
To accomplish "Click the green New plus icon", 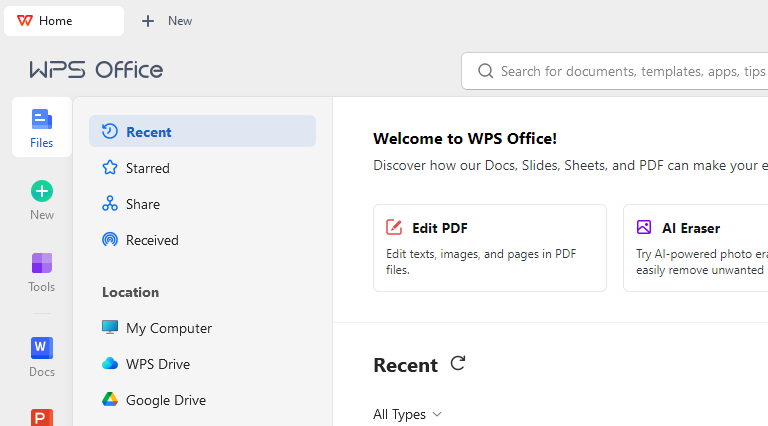I will pyautogui.click(x=42, y=191).
